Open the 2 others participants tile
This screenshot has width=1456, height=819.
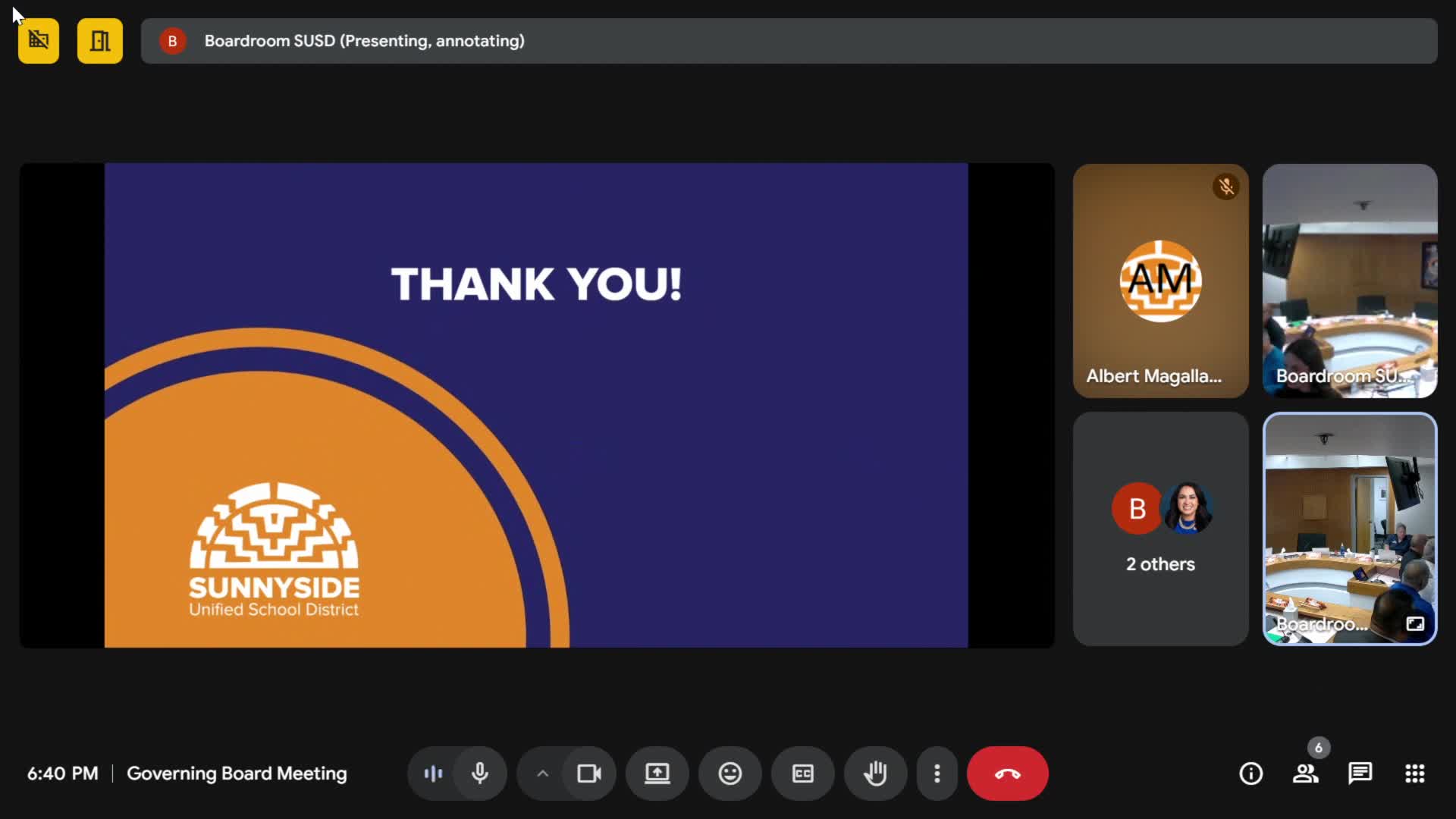point(1160,529)
